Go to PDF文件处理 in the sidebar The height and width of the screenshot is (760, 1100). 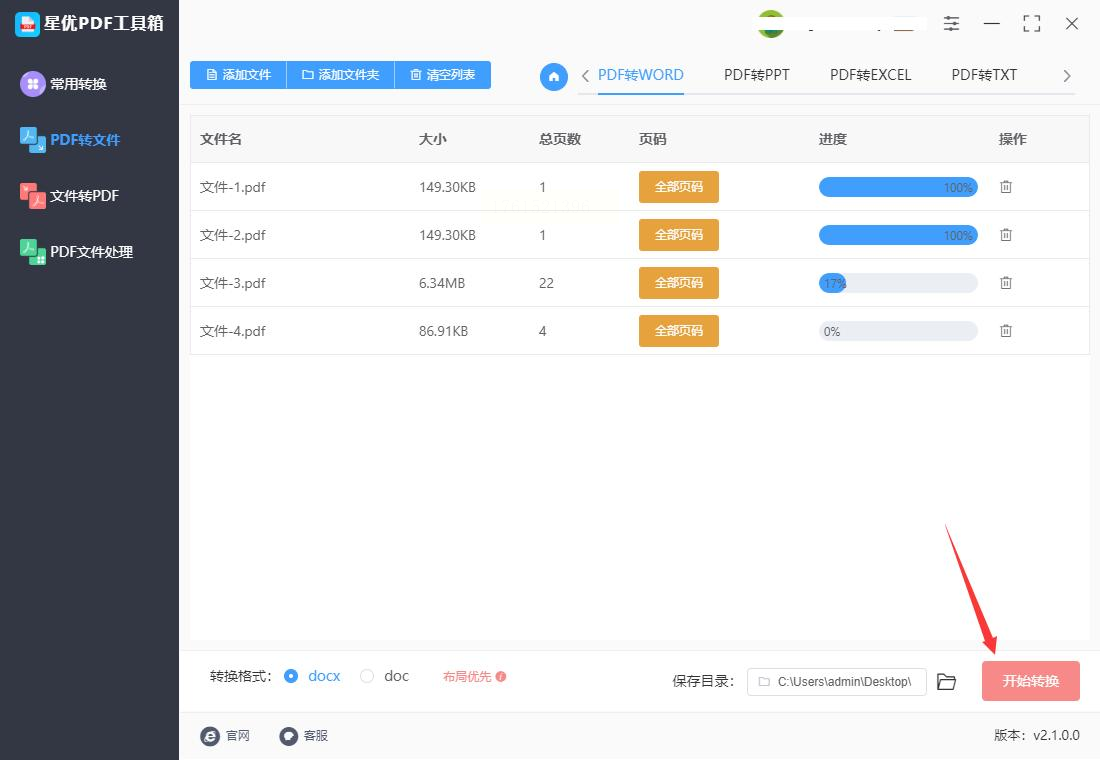coord(76,252)
